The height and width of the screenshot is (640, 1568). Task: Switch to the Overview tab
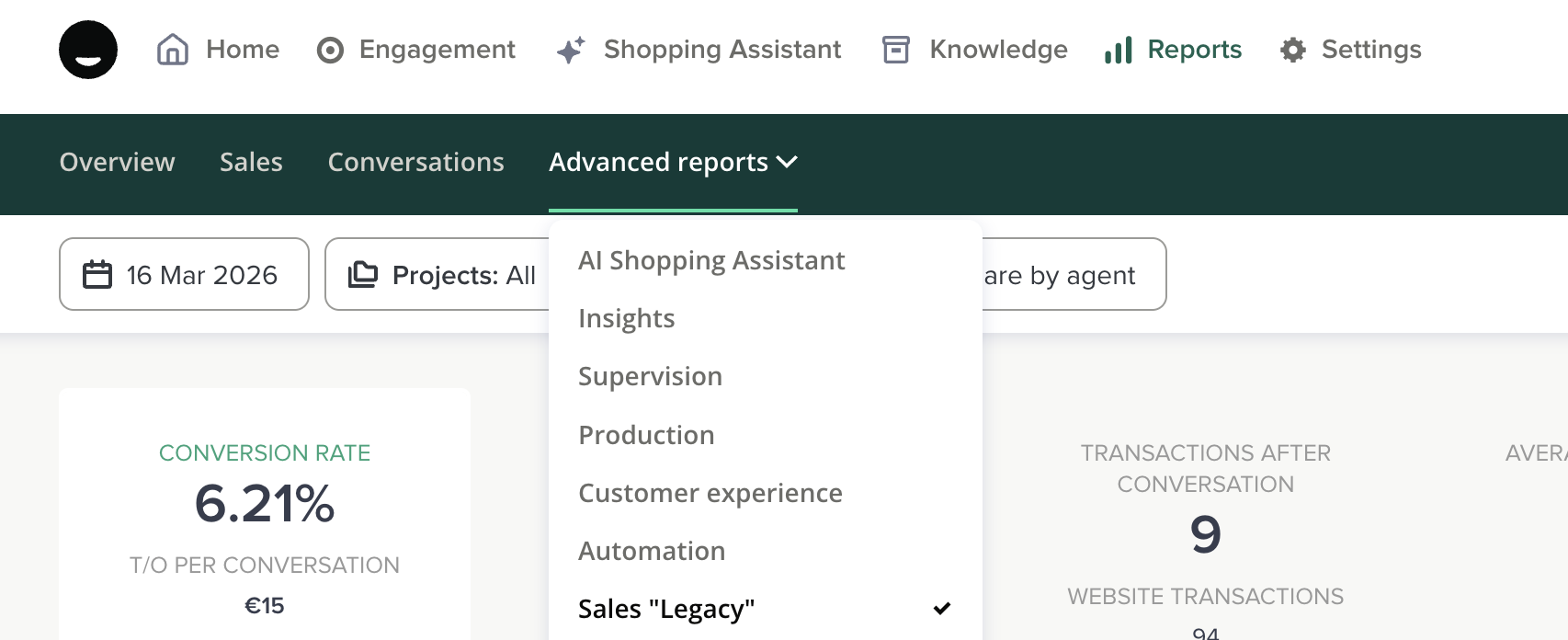pos(117,162)
